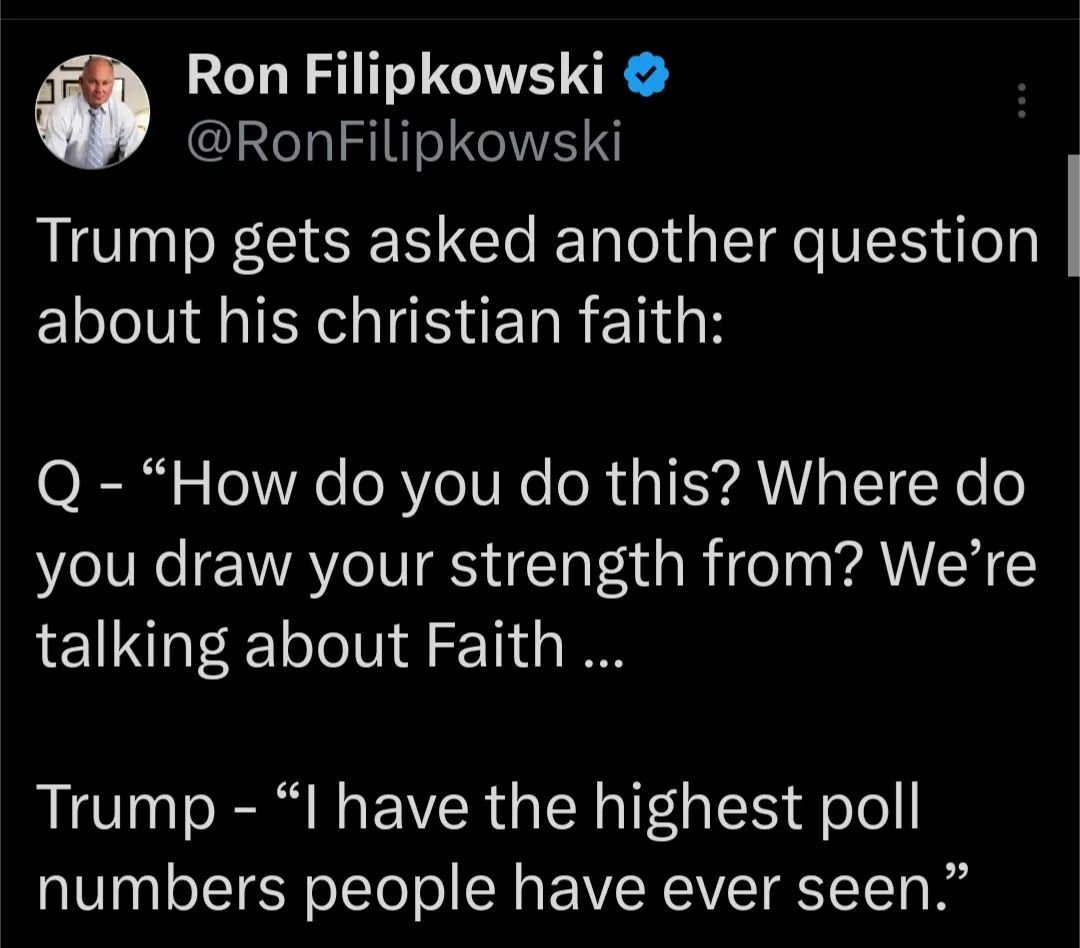Viewport: 1080px width, 948px height.
Task: Click the line starting "Q - How do you"
Action: point(530,487)
